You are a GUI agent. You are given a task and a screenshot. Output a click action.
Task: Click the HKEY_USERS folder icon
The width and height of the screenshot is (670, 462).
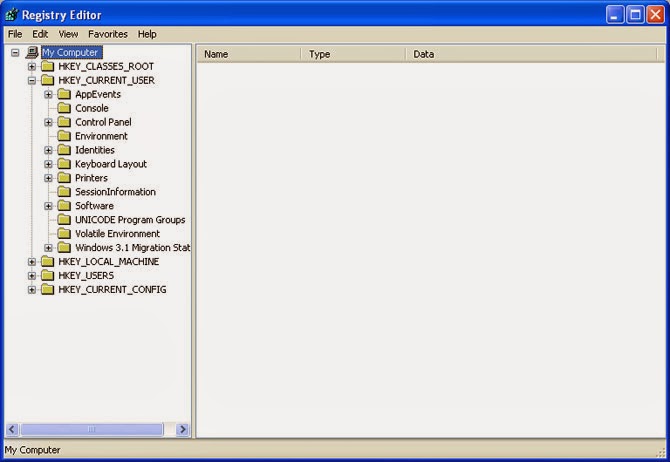pyautogui.click(x=47, y=276)
